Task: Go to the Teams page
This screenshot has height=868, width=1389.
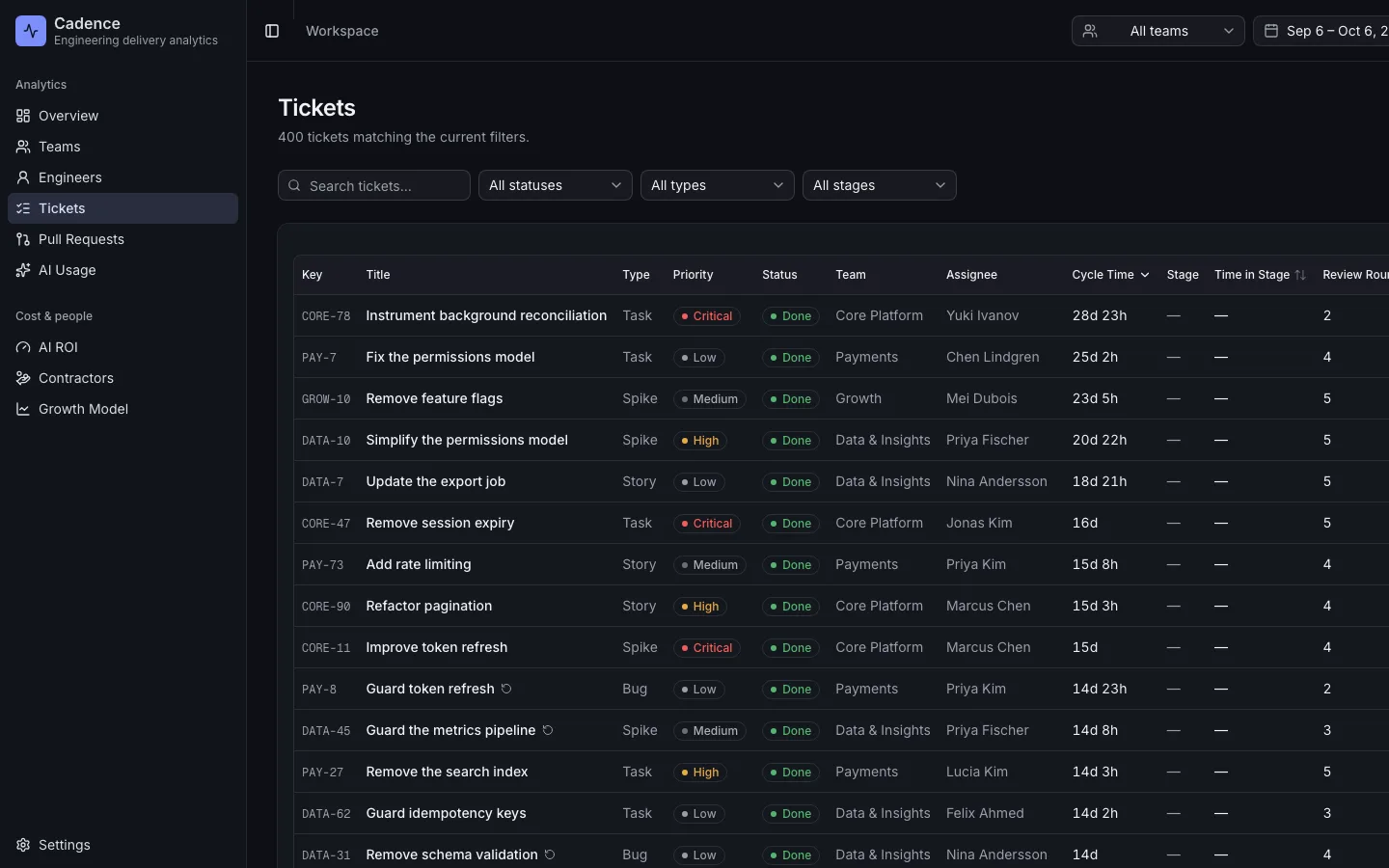Action: pyautogui.click(x=123, y=147)
